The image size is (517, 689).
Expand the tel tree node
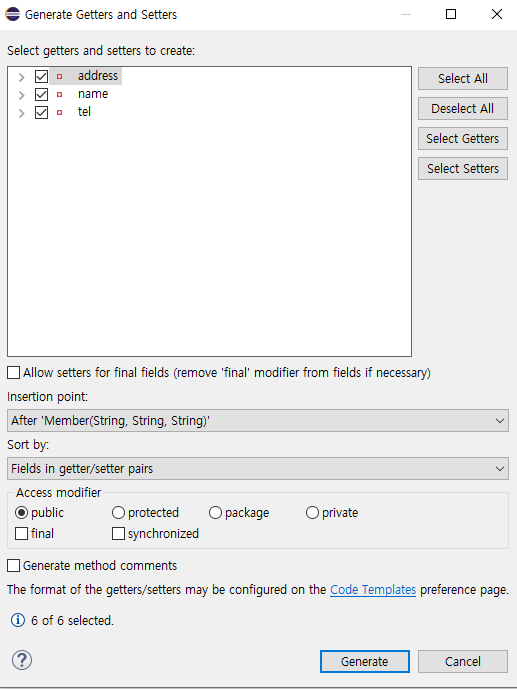tap(21, 113)
